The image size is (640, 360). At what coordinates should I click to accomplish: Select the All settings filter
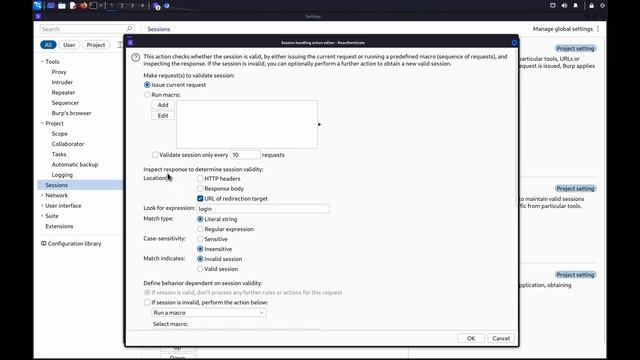tap(48, 45)
